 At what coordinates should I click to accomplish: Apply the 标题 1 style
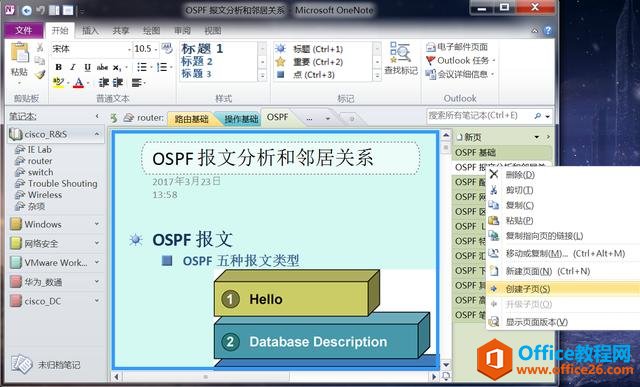tap(202, 49)
